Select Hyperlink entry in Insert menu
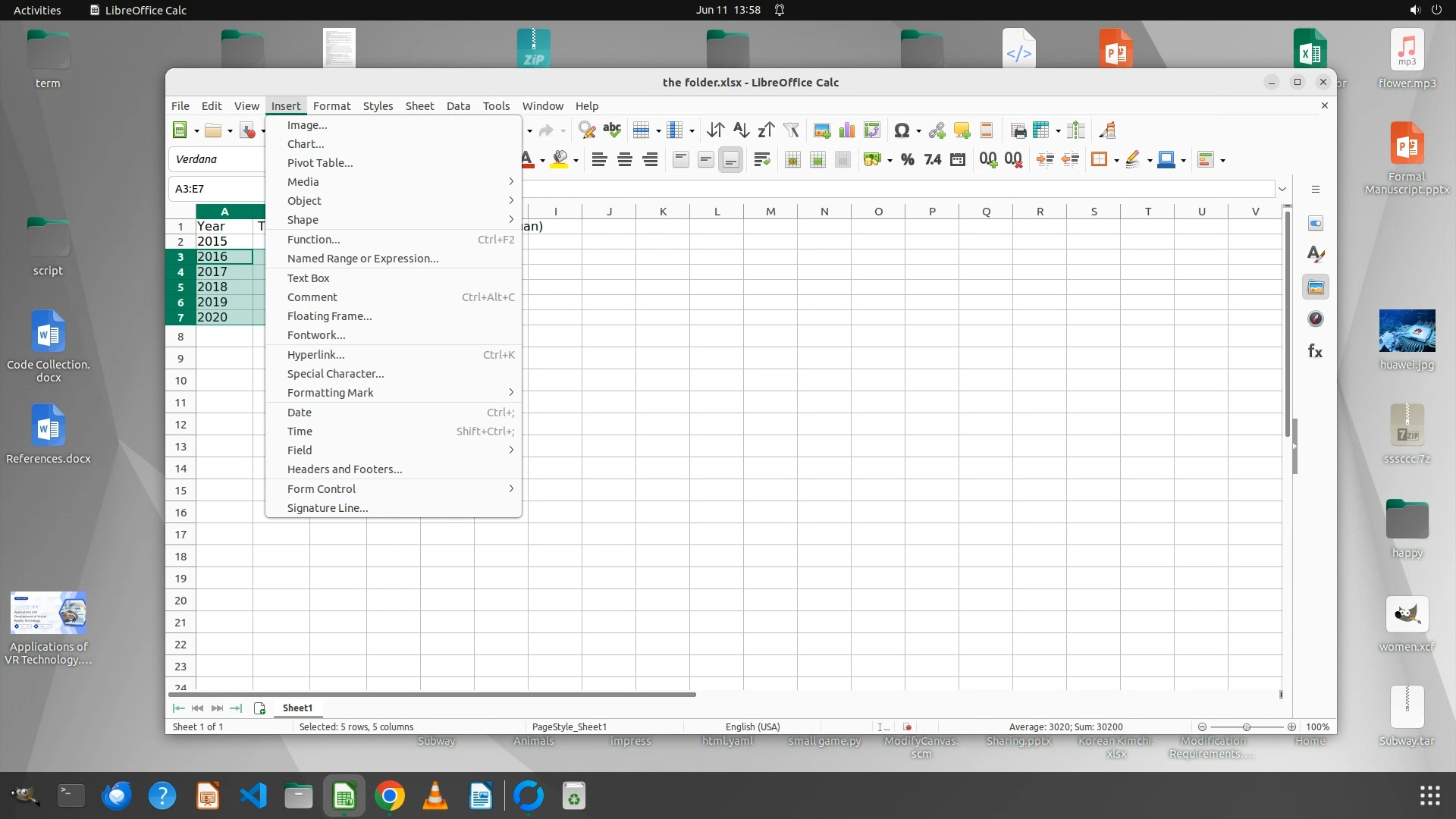 point(315,355)
